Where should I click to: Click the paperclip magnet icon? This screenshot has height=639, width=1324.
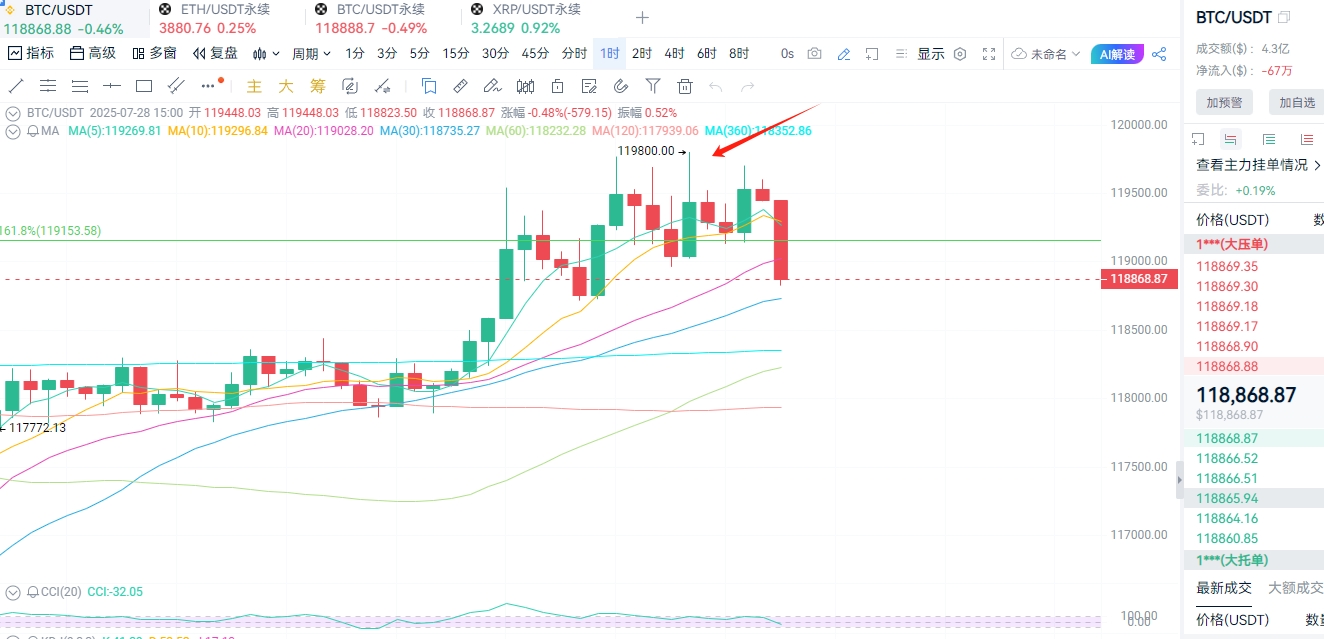click(x=620, y=86)
